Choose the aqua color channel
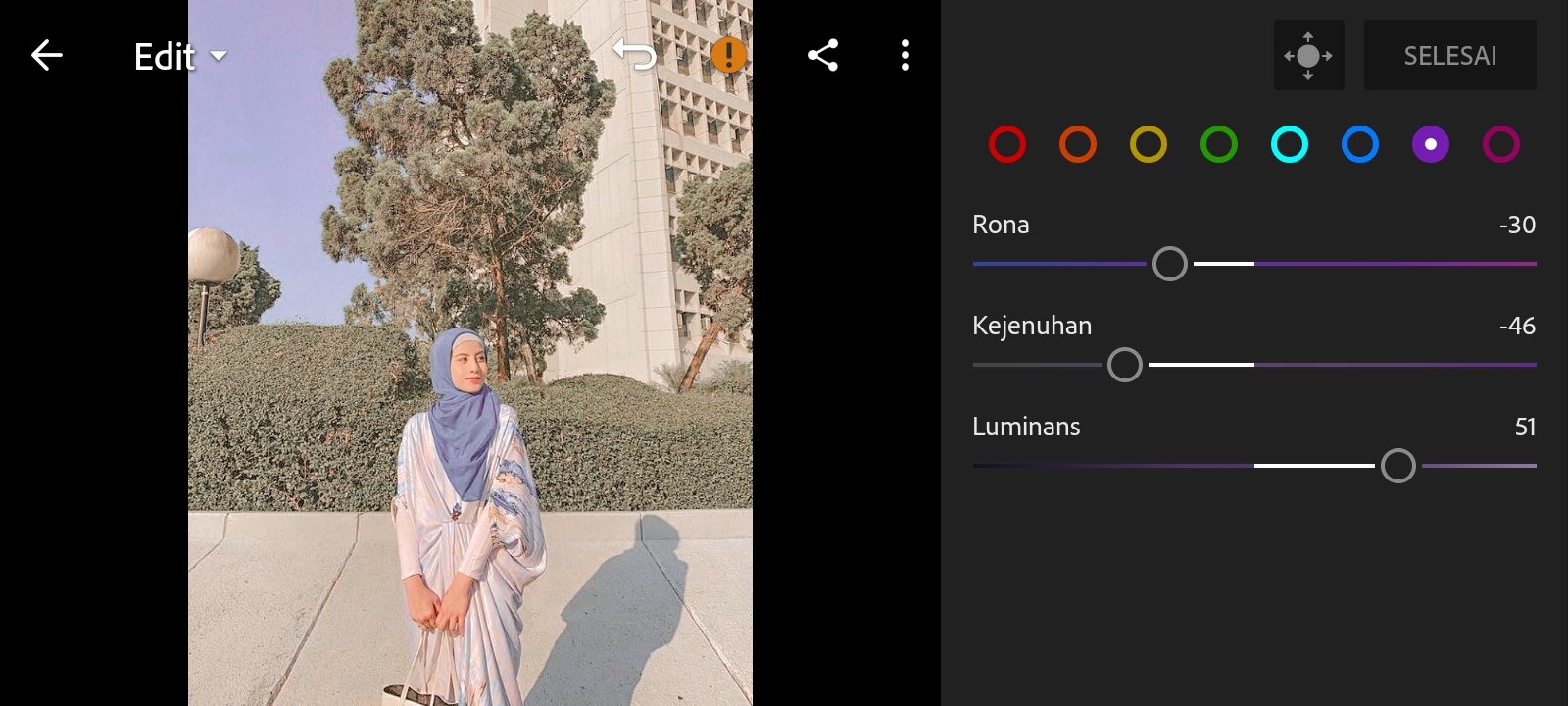 click(1290, 144)
